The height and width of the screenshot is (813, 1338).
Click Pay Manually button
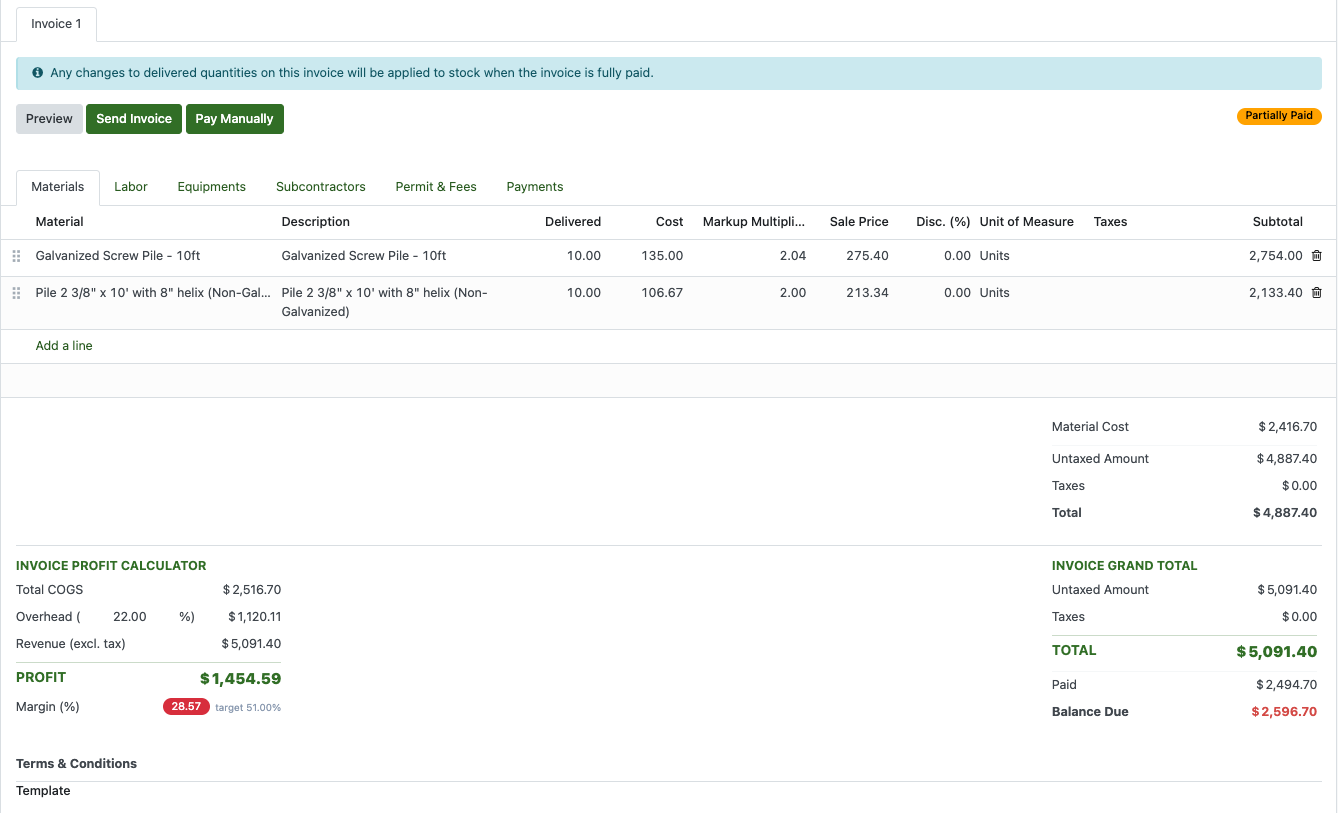click(x=235, y=119)
